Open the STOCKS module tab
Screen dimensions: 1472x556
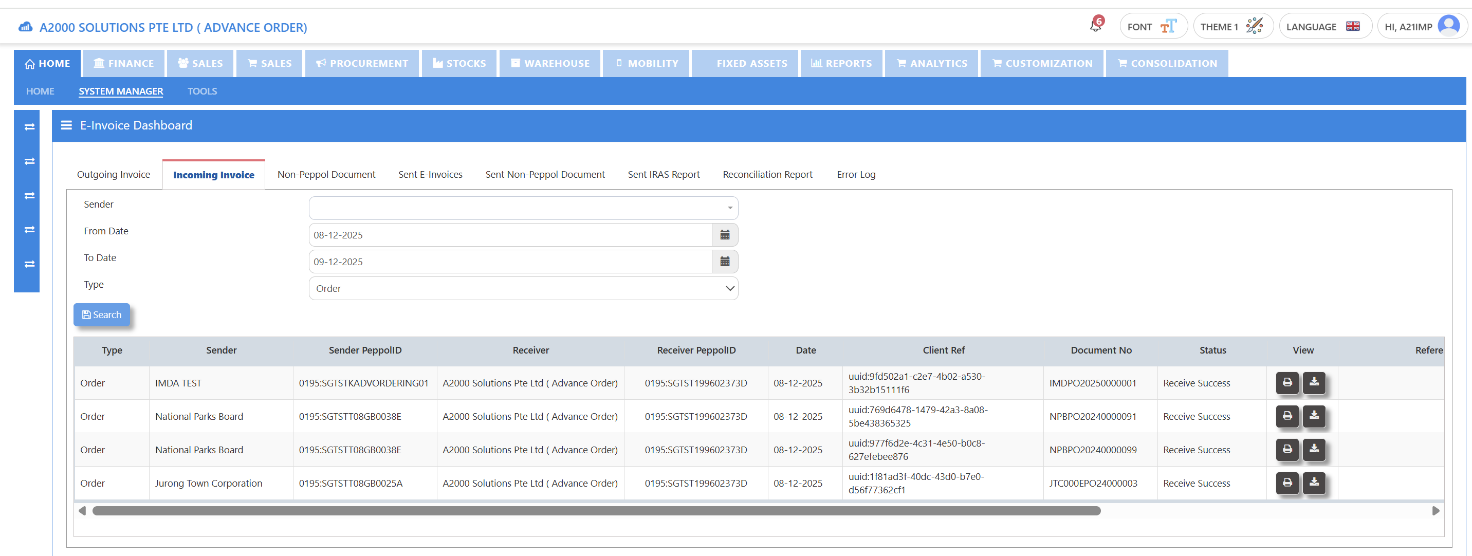[x=459, y=63]
